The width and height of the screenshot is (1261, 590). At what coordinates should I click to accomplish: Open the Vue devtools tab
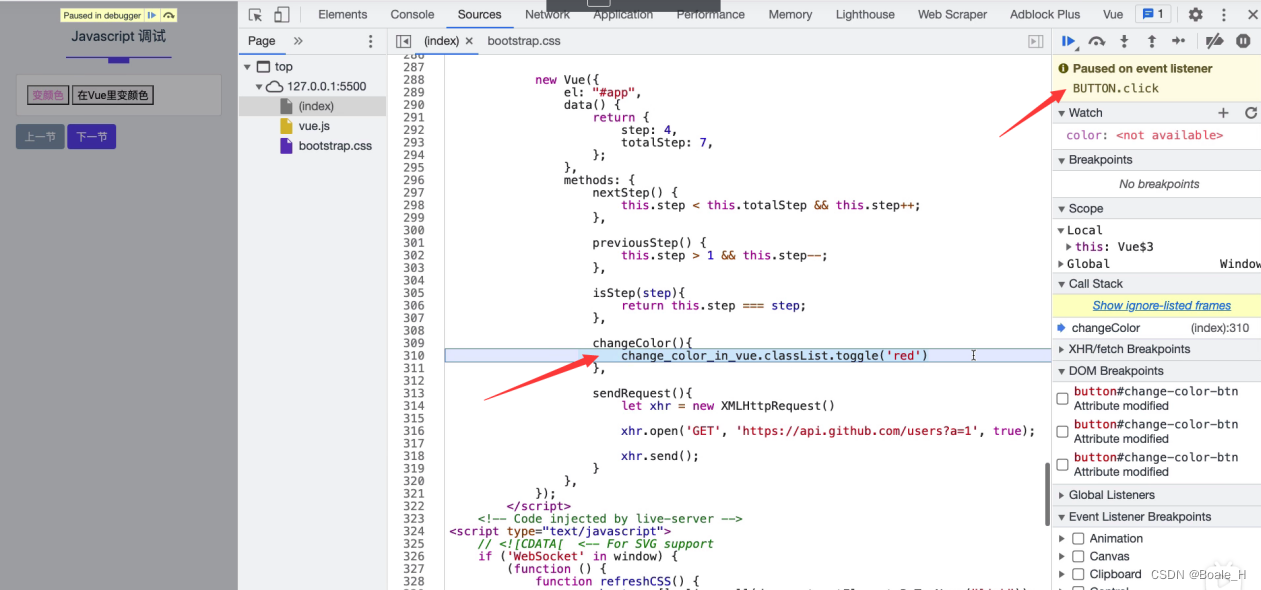1113,14
